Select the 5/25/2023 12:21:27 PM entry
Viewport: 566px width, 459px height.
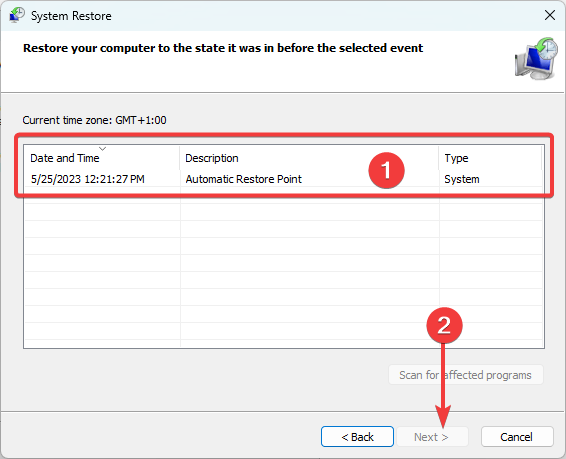pyautogui.click(x=87, y=179)
